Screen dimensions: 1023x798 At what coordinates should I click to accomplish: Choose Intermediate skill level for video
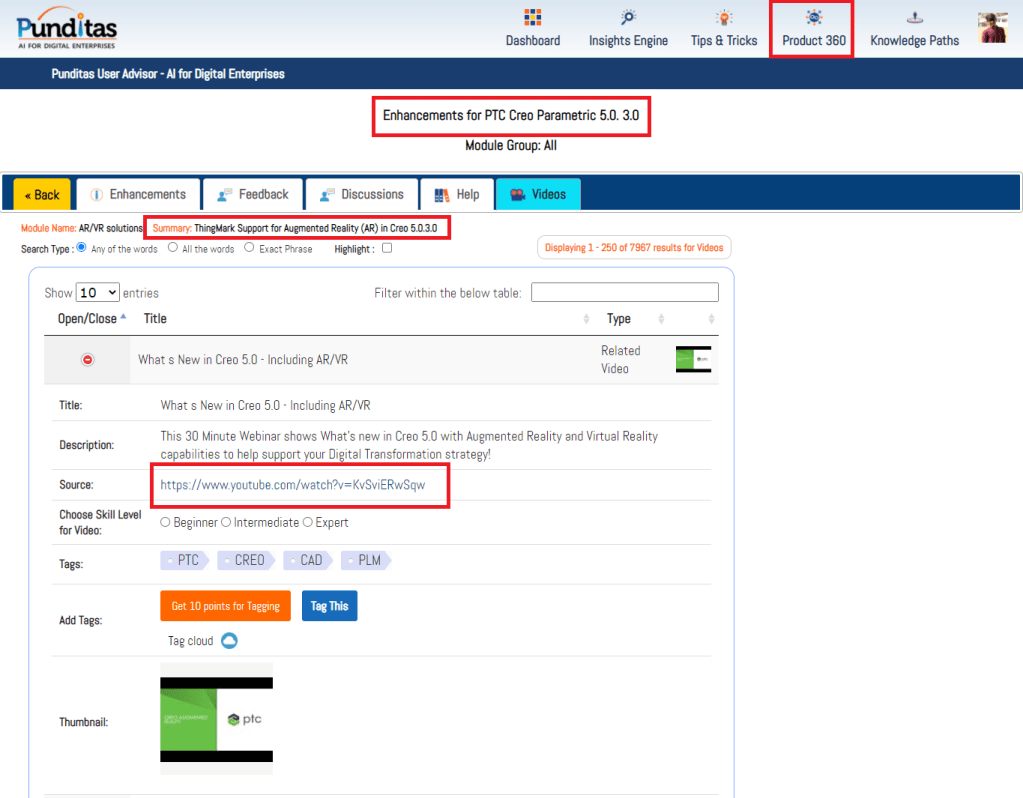pyautogui.click(x=226, y=522)
